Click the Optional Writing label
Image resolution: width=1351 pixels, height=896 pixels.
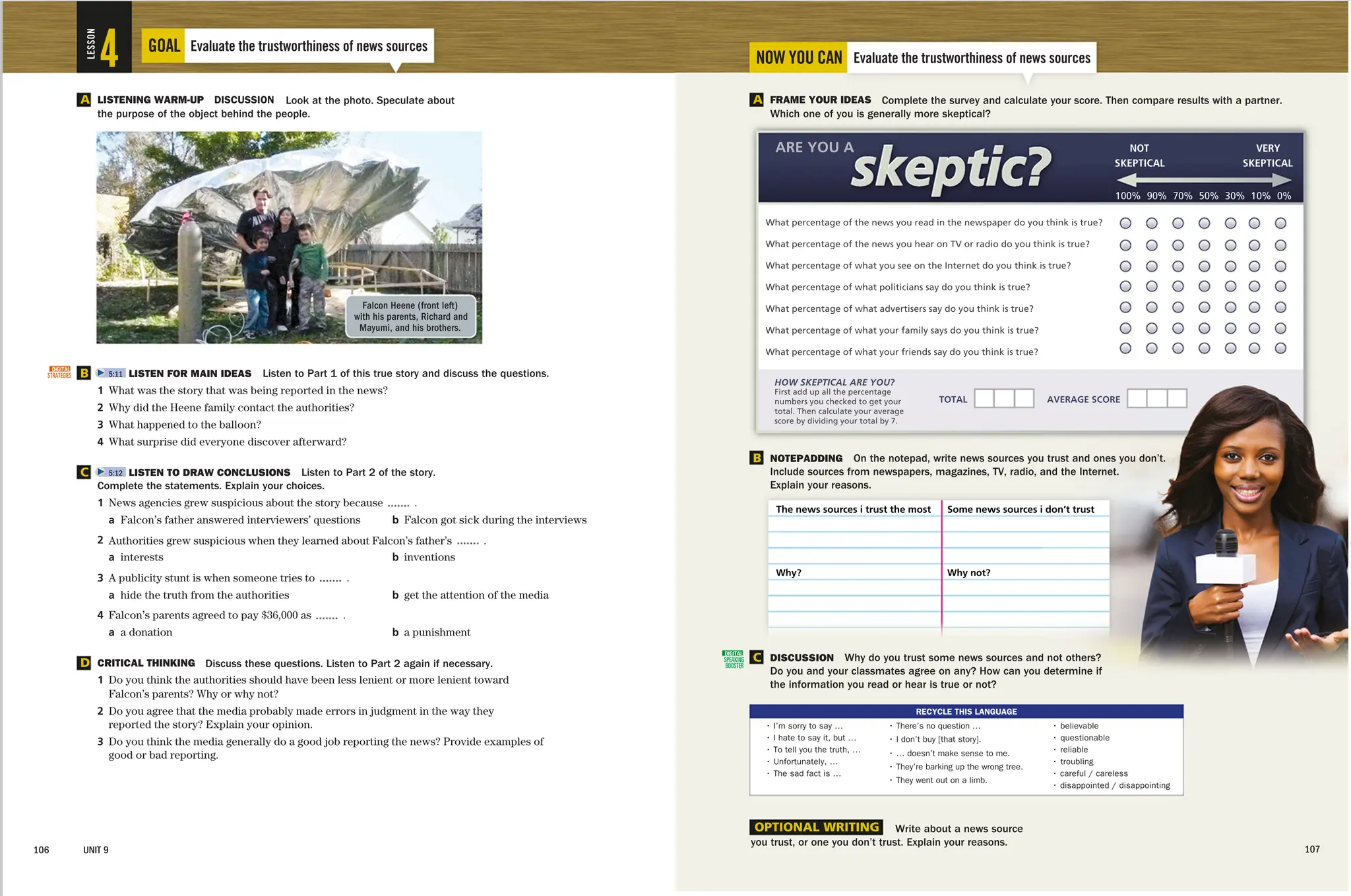click(x=817, y=827)
